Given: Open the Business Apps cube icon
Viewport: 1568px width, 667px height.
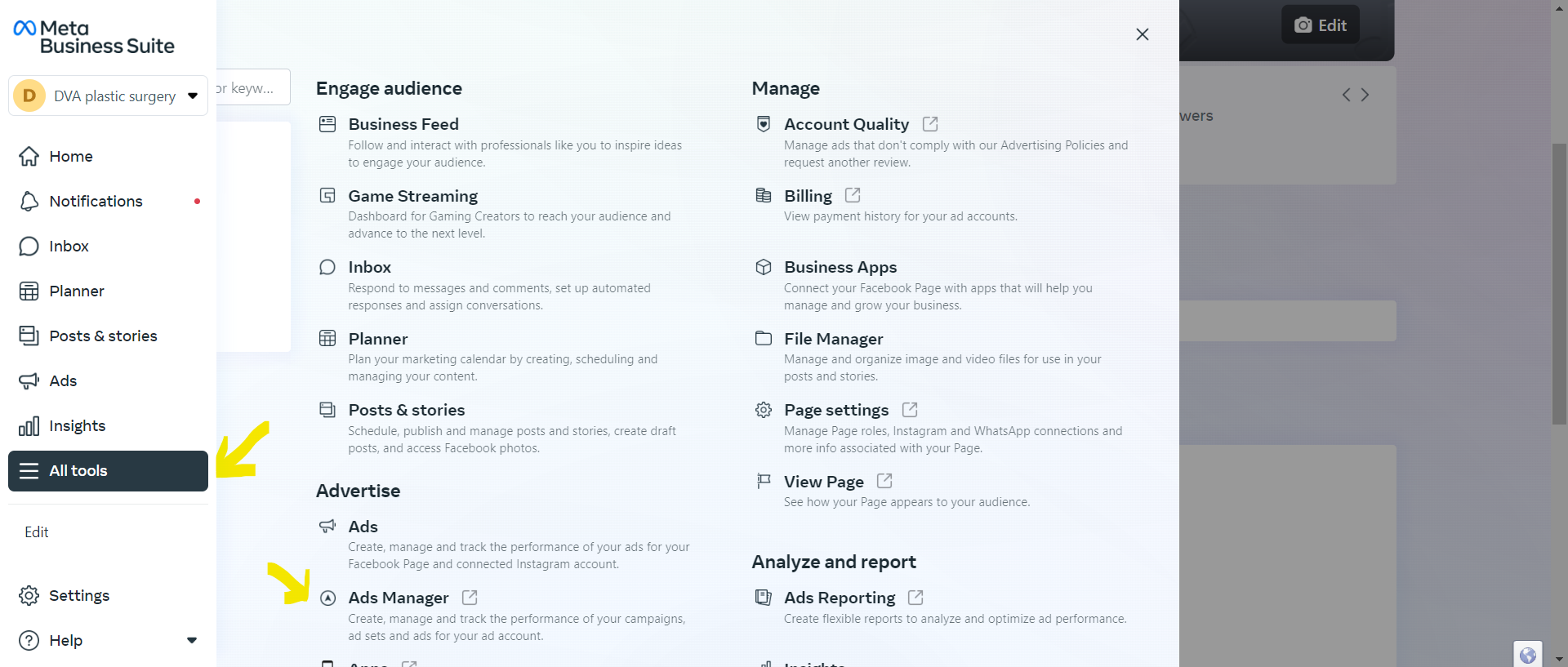Looking at the screenshot, I should coord(764,267).
